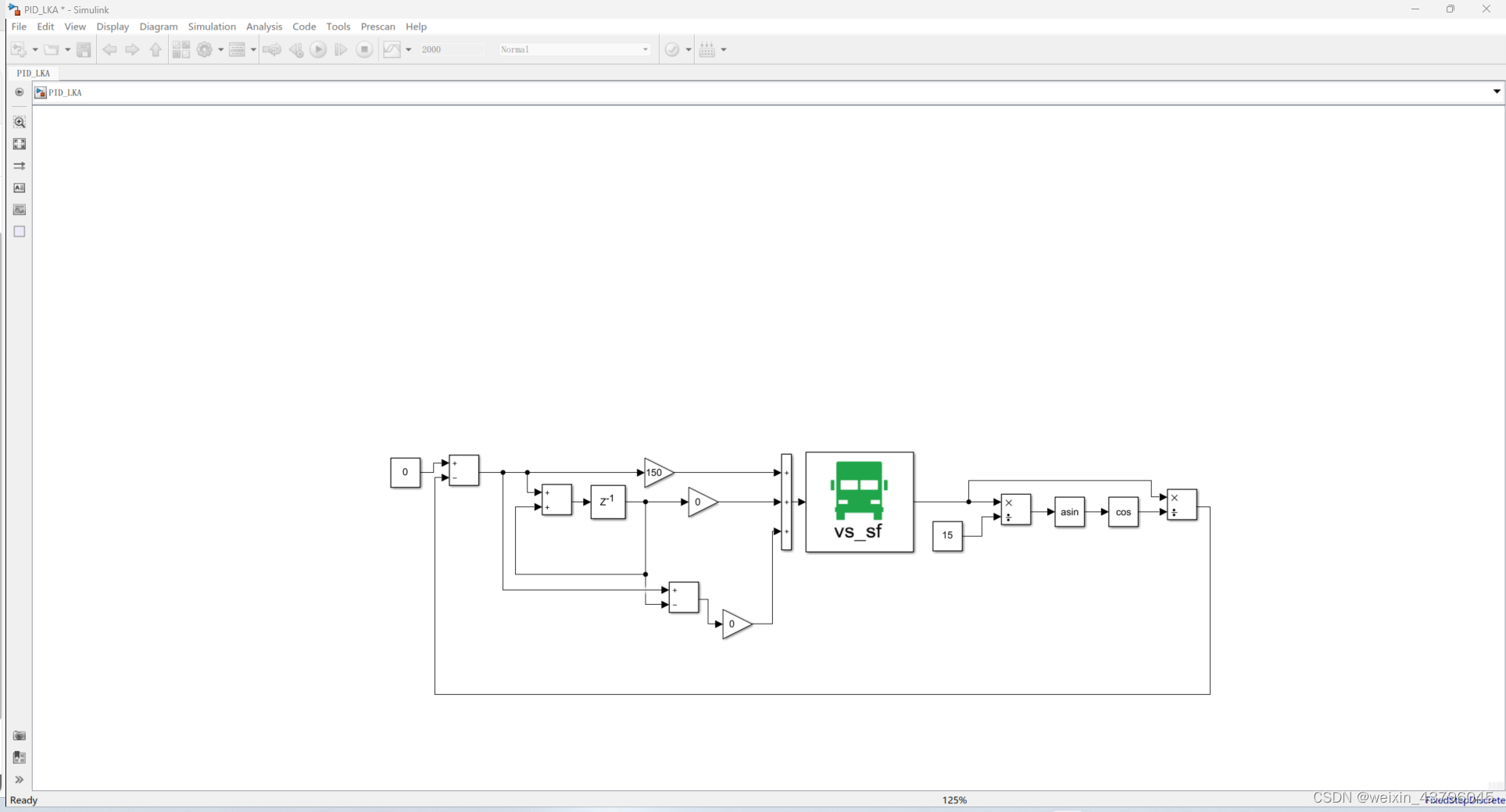
Task: Stop the simulation with the Stop button
Action: (x=364, y=49)
